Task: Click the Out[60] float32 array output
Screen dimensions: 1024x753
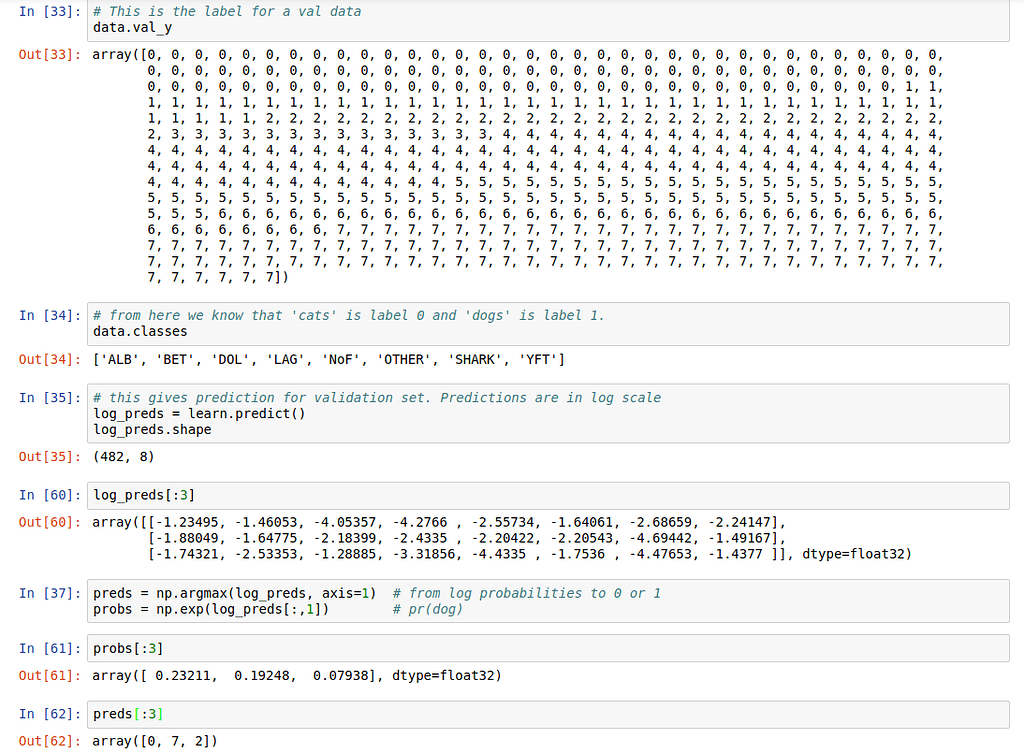Action: click(x=400, y=537)
